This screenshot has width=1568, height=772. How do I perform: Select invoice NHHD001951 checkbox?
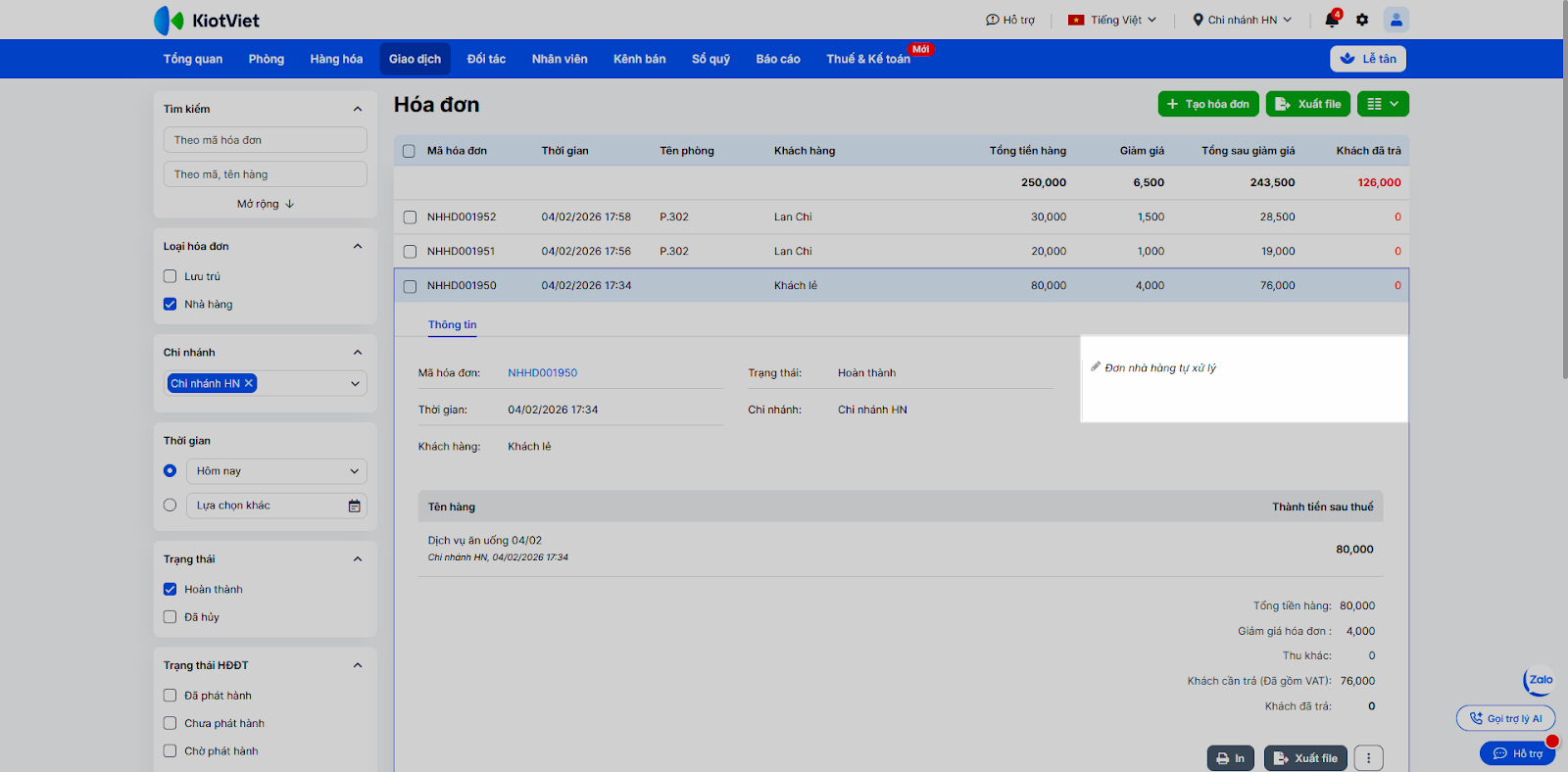click(x=410, y=252)
